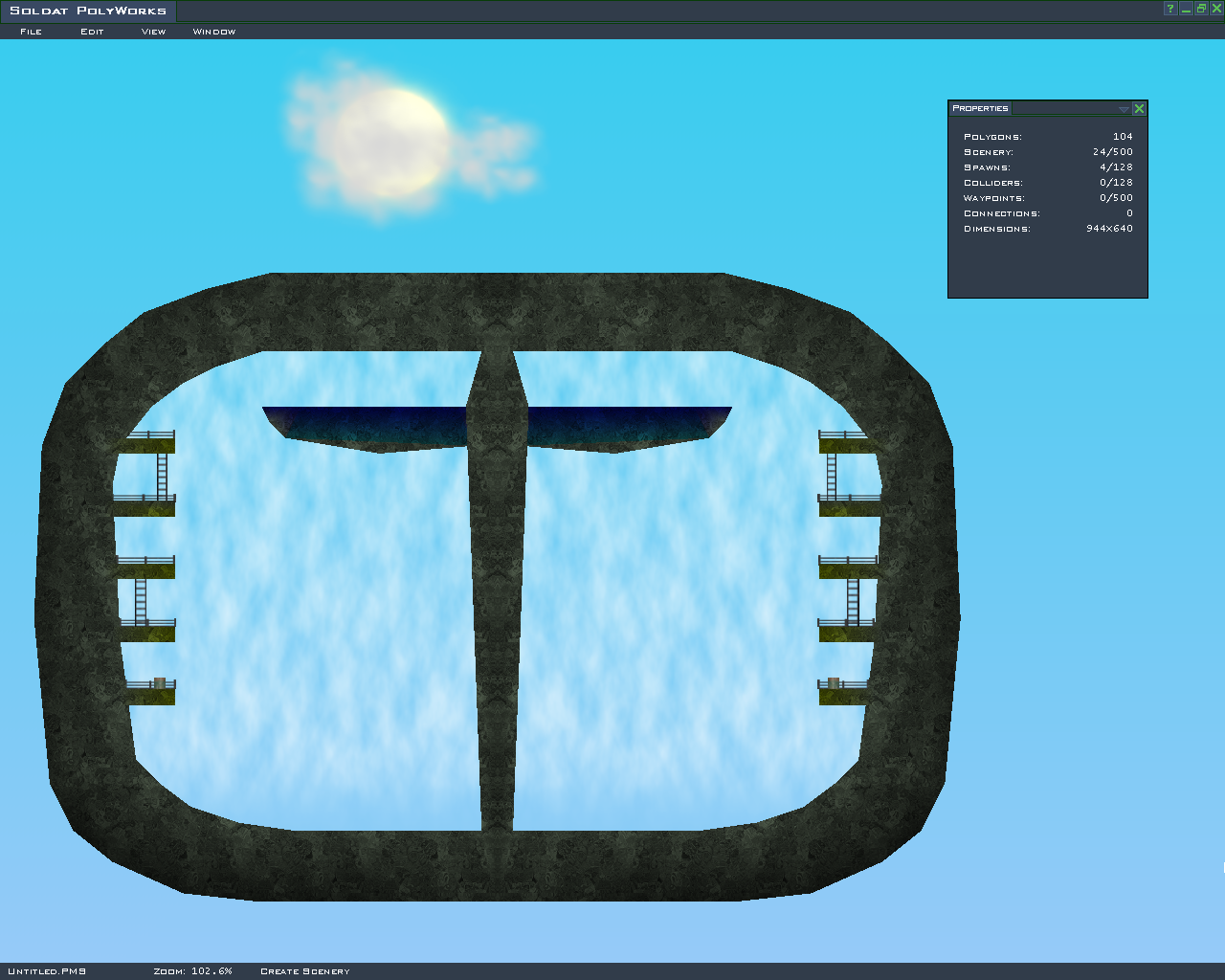
Task: Minimize the PolyWorks window
Action: tap(1186, 9)
